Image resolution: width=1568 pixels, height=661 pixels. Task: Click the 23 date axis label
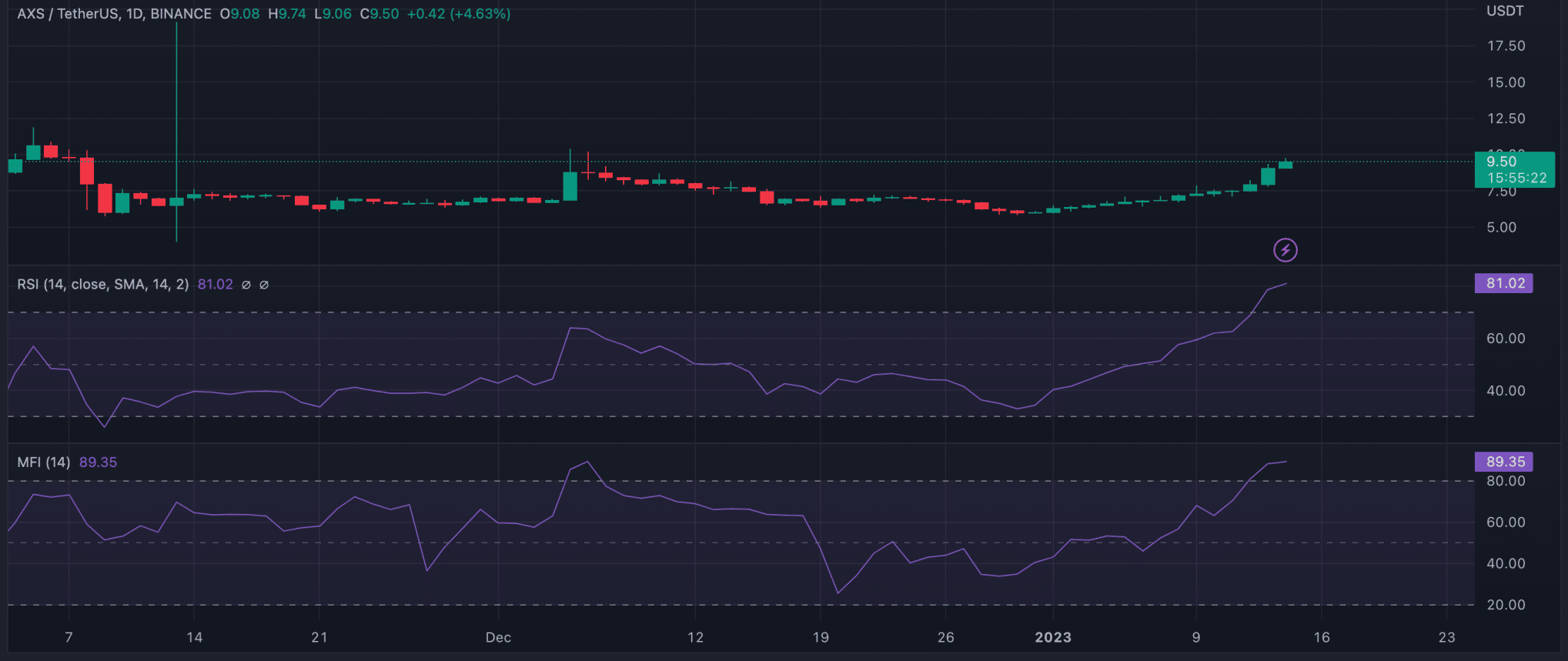point(1446,637)
